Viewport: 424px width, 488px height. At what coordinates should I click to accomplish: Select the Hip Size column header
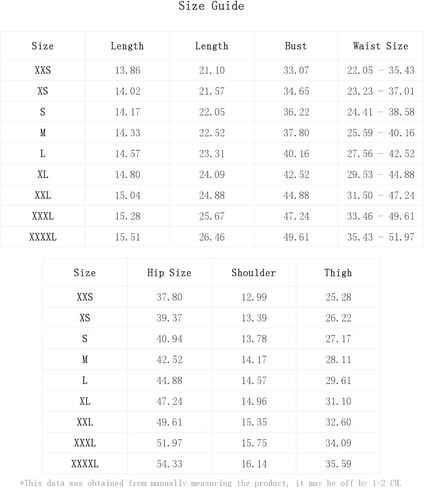169,273
